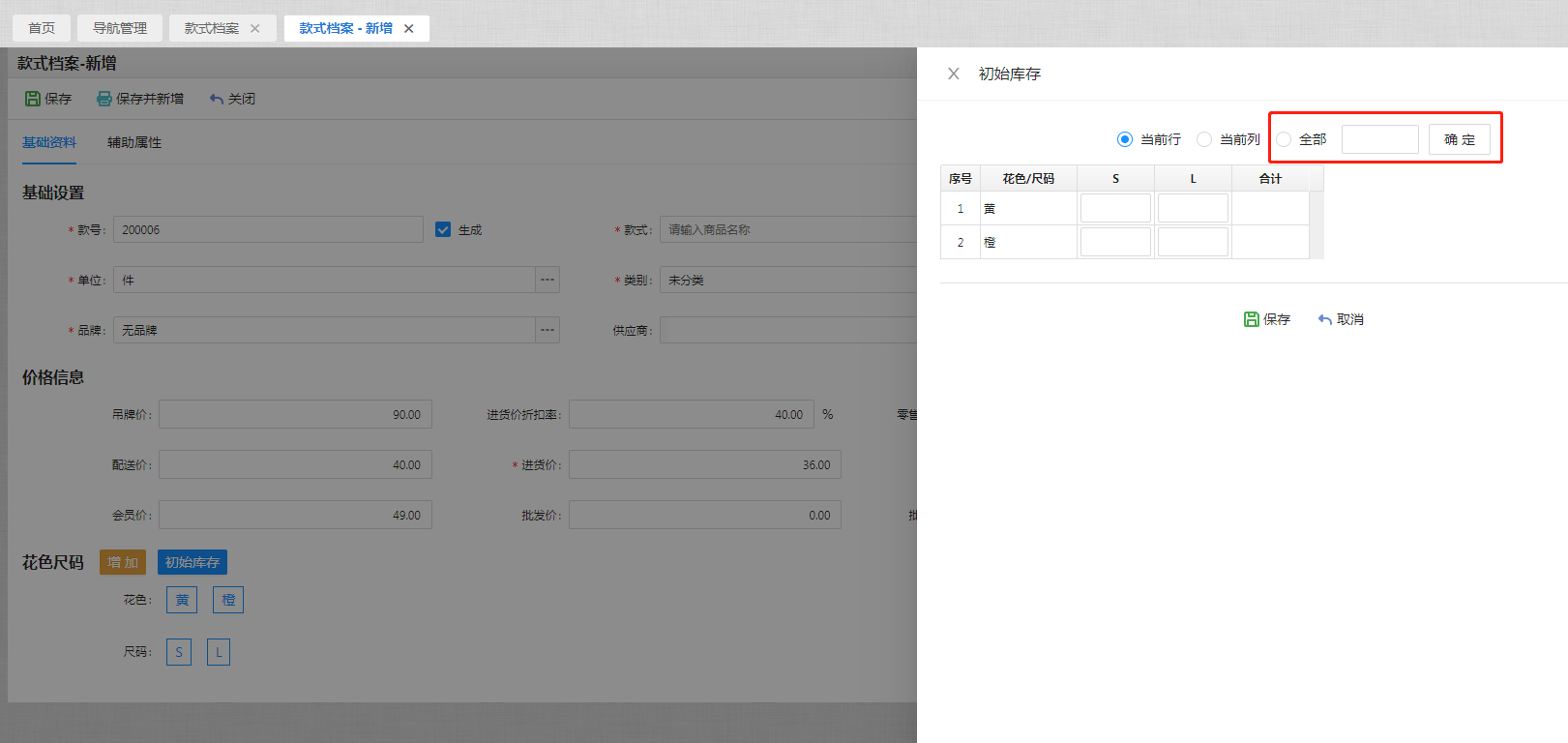The height and width of the screenshot is (743, 1568).
Task: Select the S size tag
Action: click(x=179, y=652)
